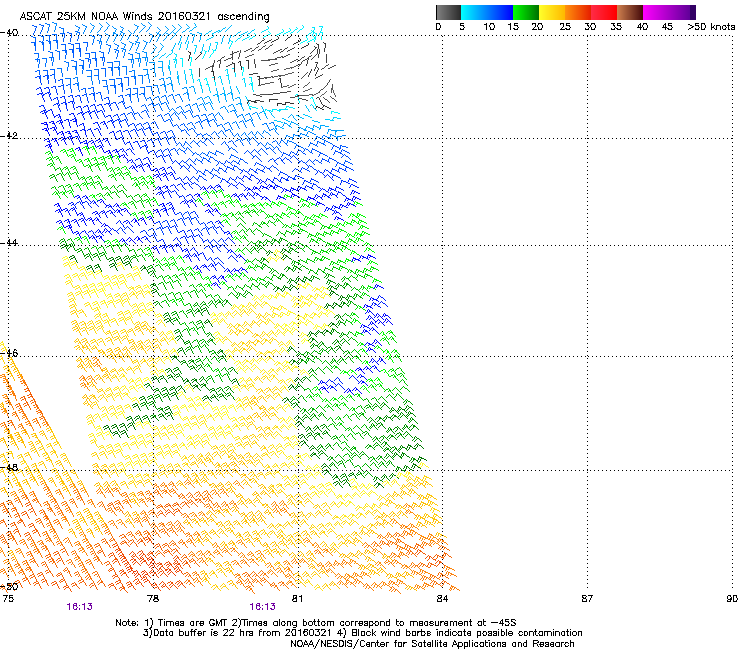The height and width of the screenshot is (650, 740).
Task: Click the gray 0-5 knots legend swatch
Action: point(448,12)
